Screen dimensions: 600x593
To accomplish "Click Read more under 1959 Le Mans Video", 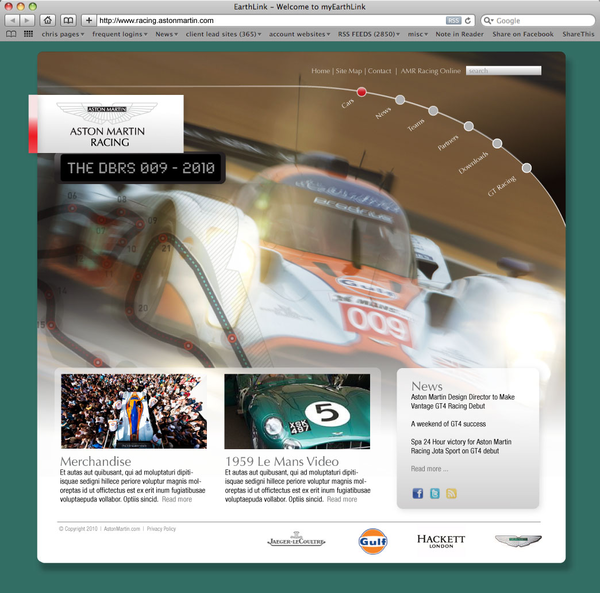I will pyautogui.click(x=342, y=499).
